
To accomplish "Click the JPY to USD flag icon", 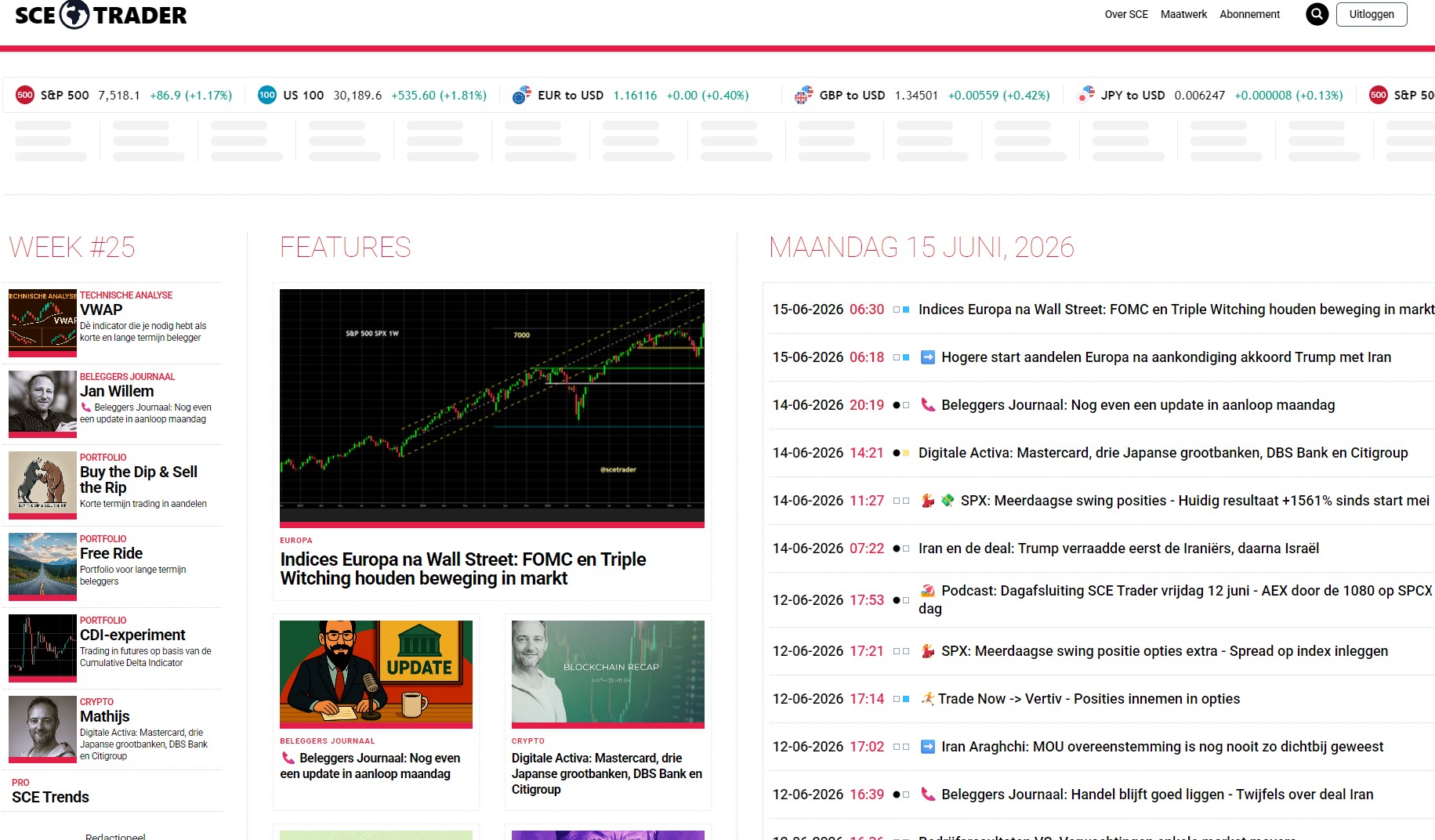I will point(1085,96).
